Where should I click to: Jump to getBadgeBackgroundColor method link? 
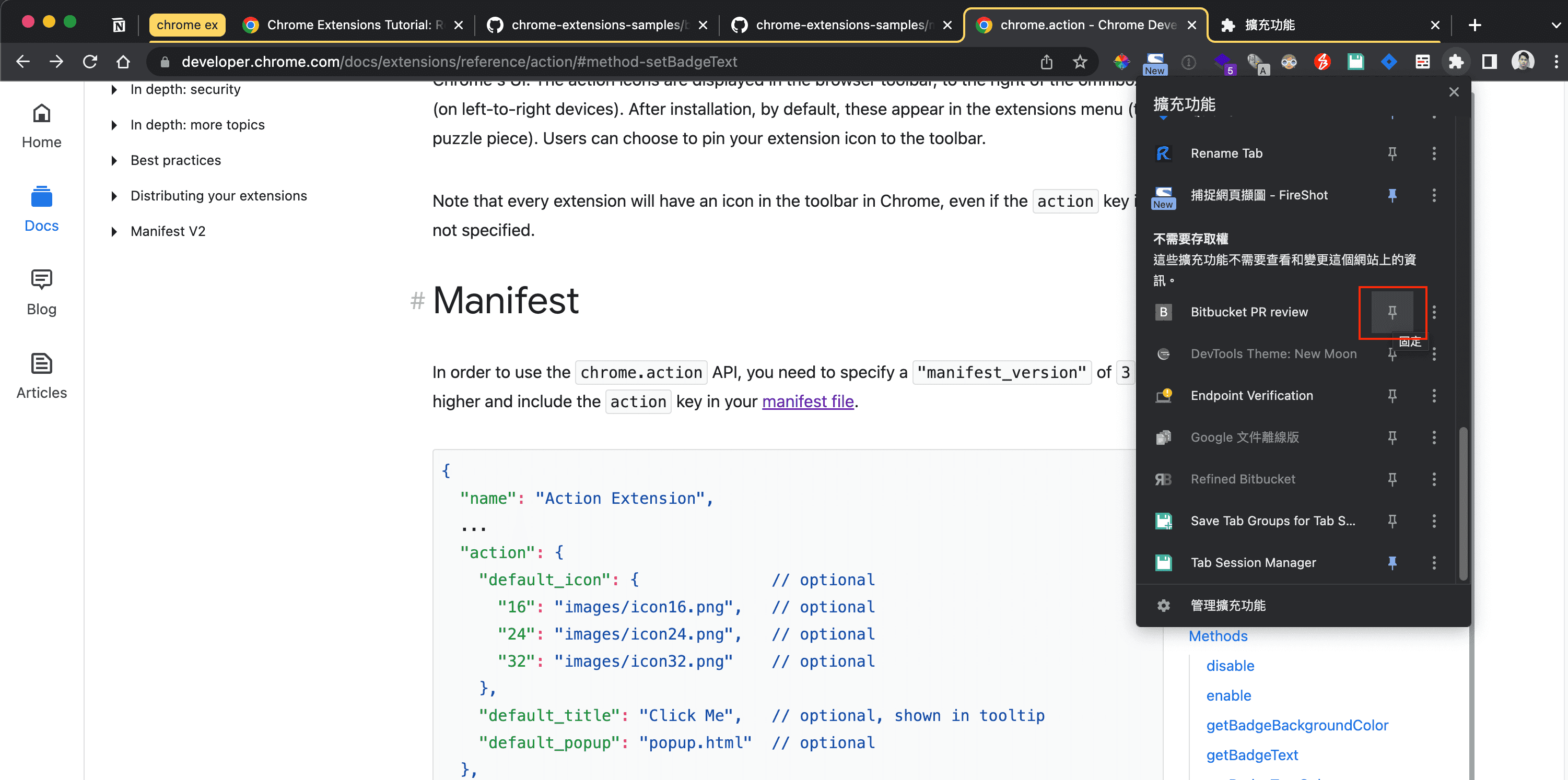point(1297,725)
